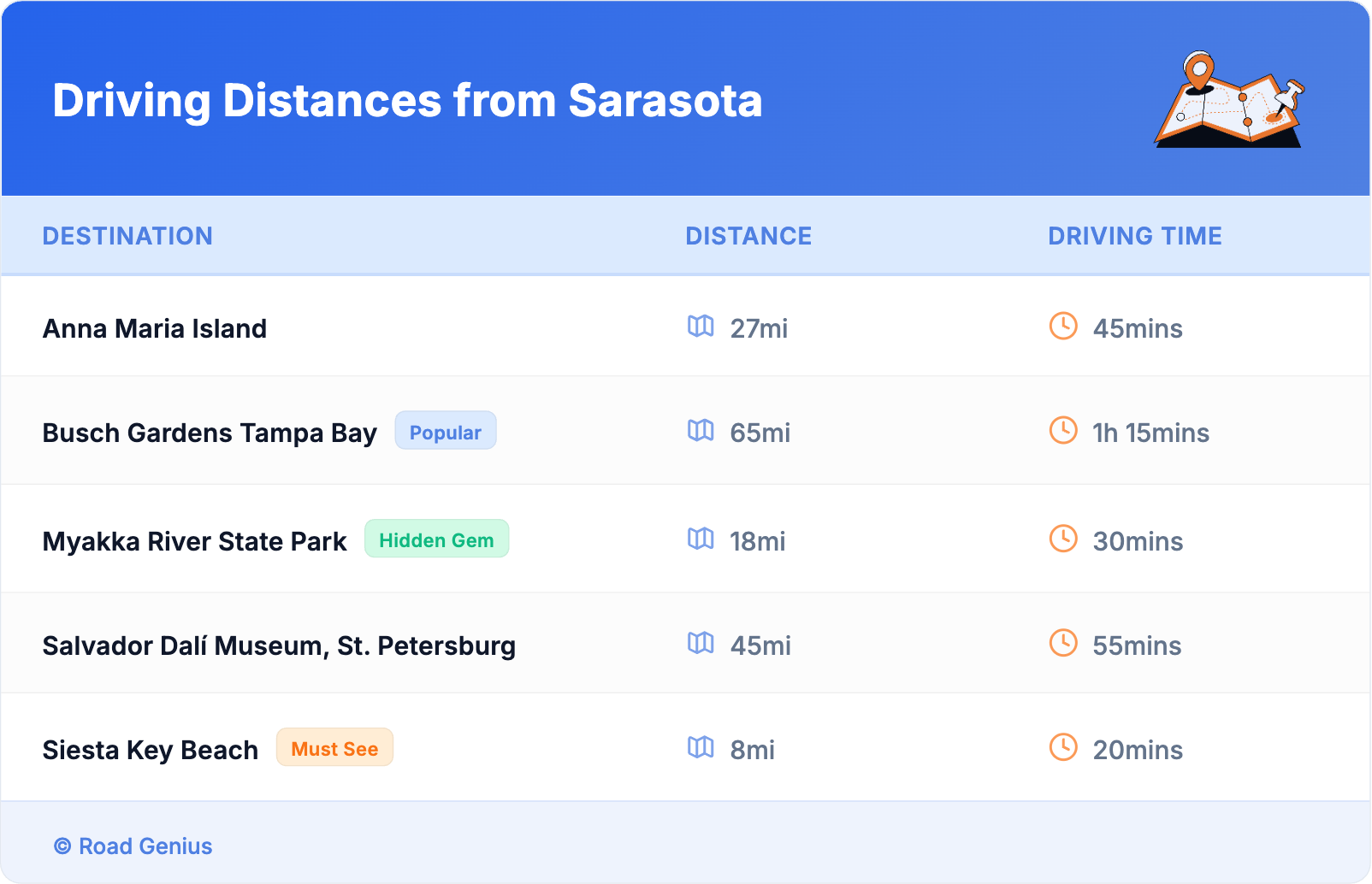Click the map icon next to 65mi
The width and height of the screenshot is (1372, 884).
click(701, 431)
